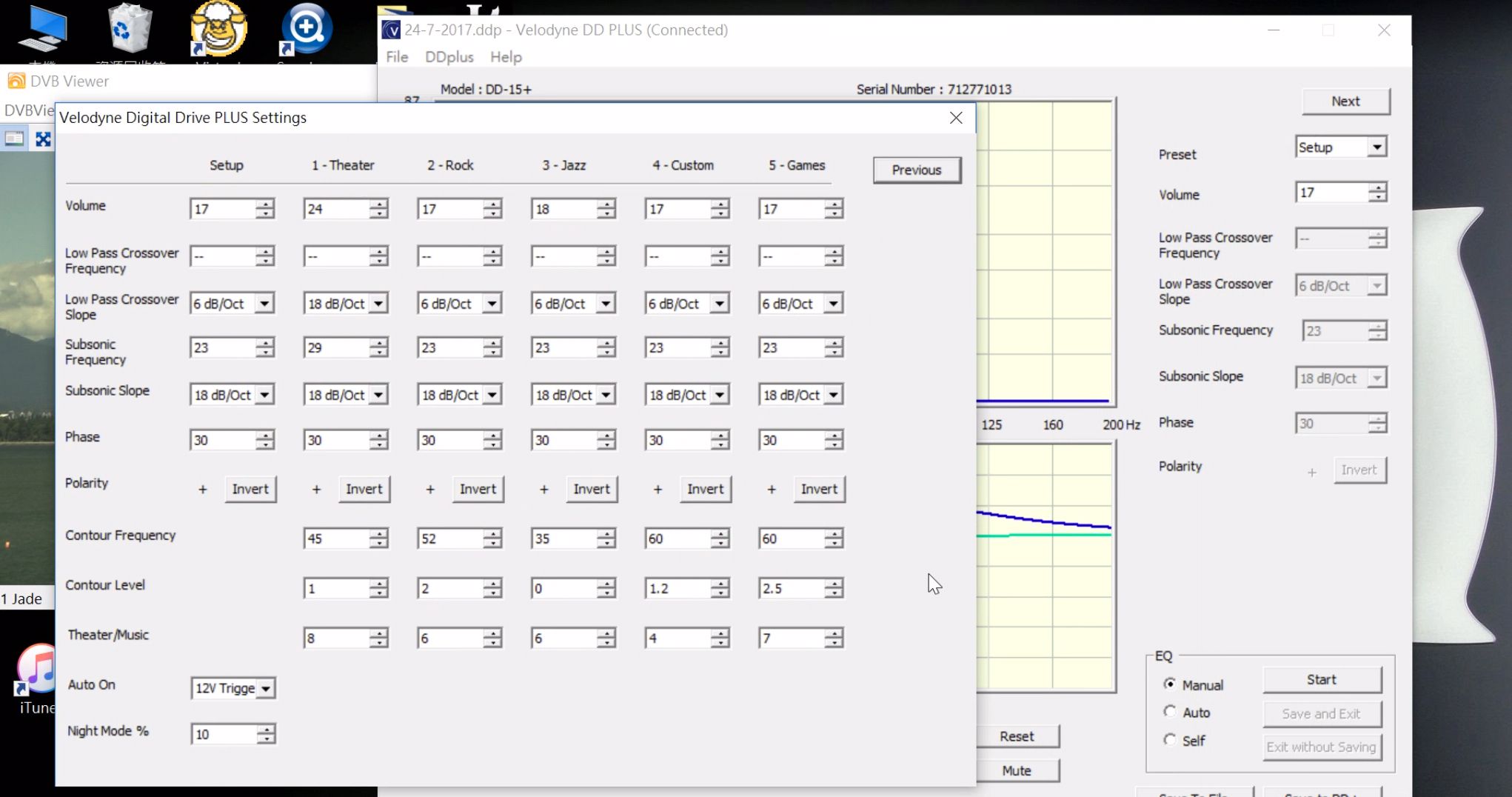This screenshot has height=797, width=1512.
Task: Click Jazz Volume field showing 18
Action: click(565, 209)
